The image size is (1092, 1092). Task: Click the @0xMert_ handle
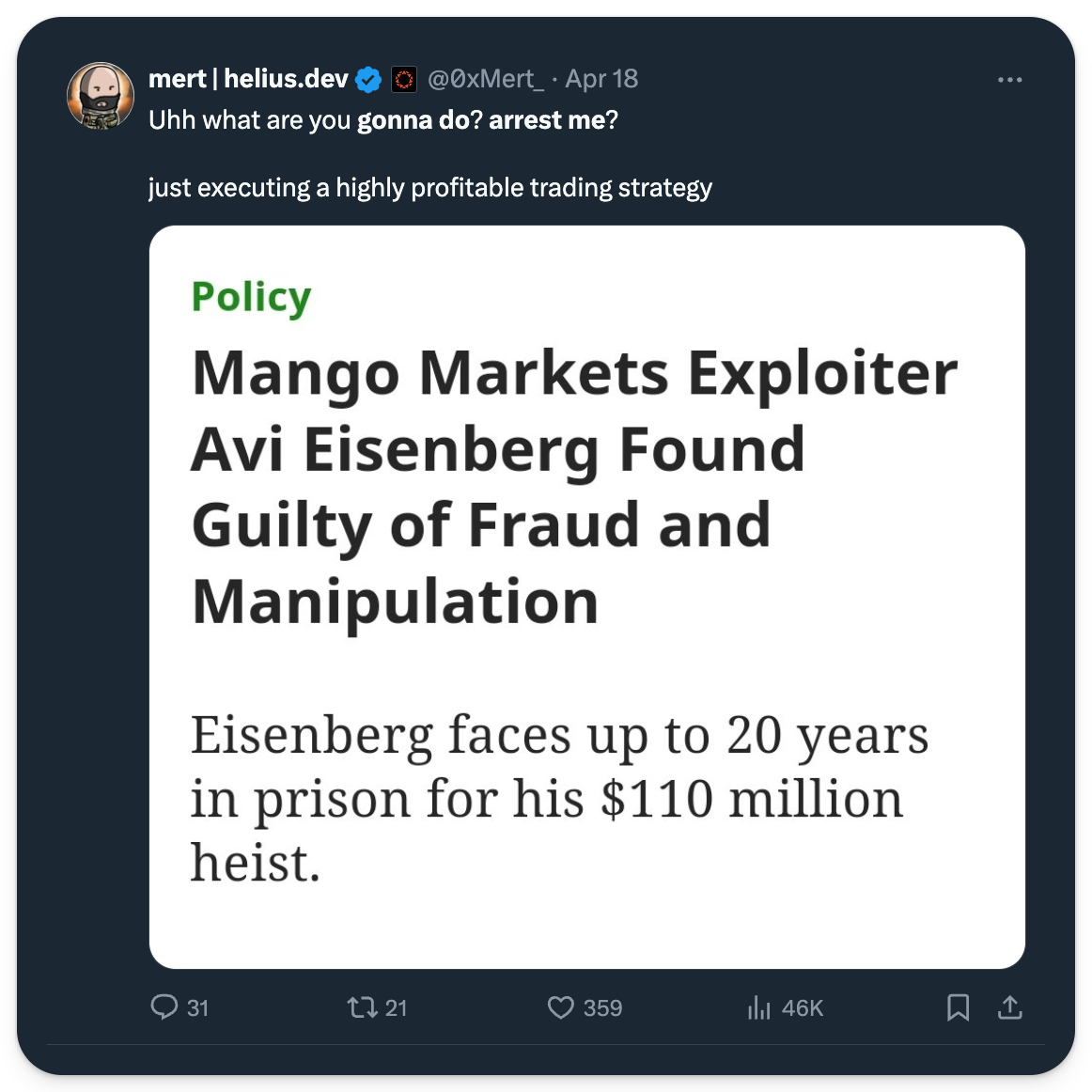[485, 79]
